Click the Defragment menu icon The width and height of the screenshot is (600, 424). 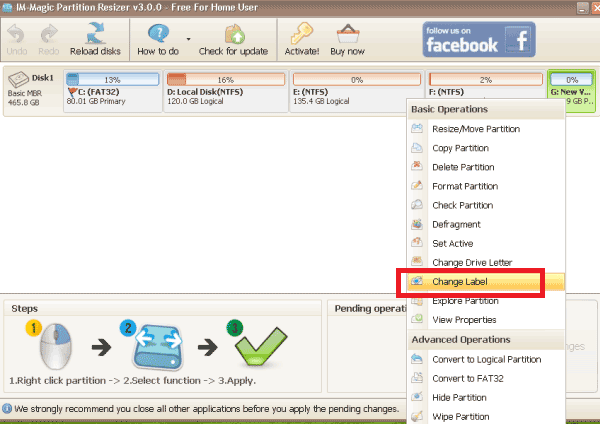[417, 223]
